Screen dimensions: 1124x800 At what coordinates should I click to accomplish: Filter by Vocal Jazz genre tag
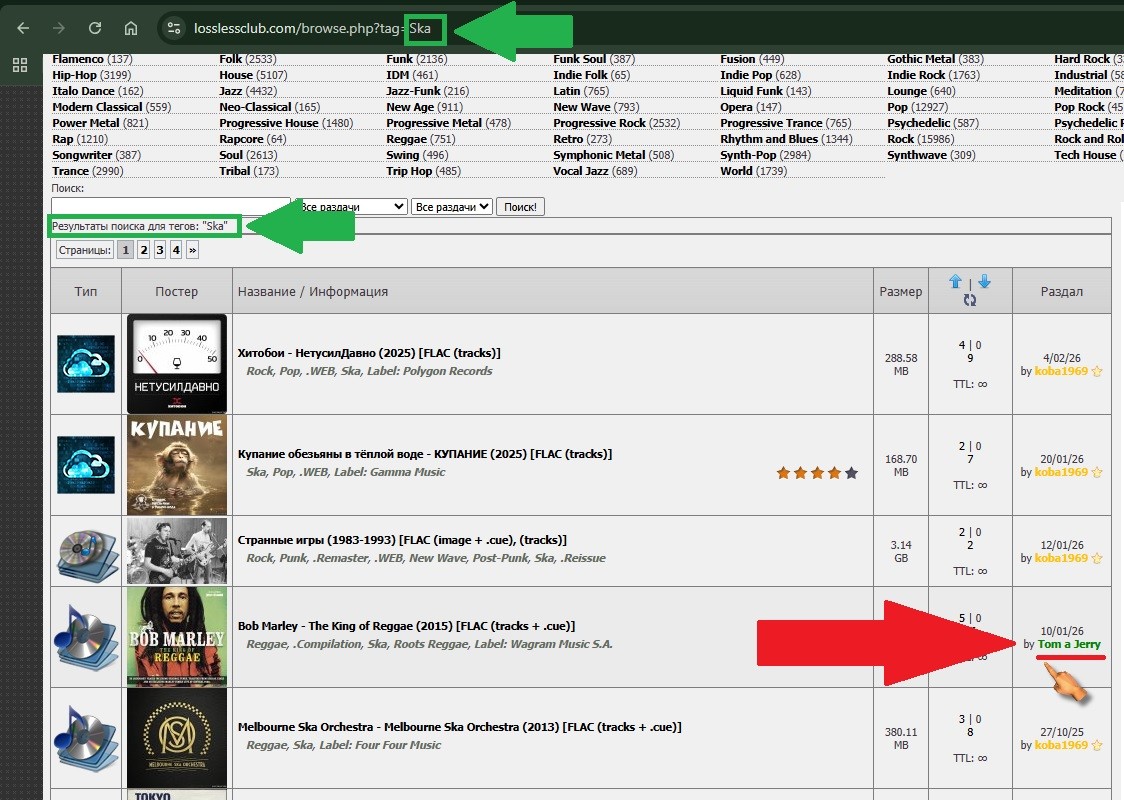pyautogui.click(x=581, y=171)
